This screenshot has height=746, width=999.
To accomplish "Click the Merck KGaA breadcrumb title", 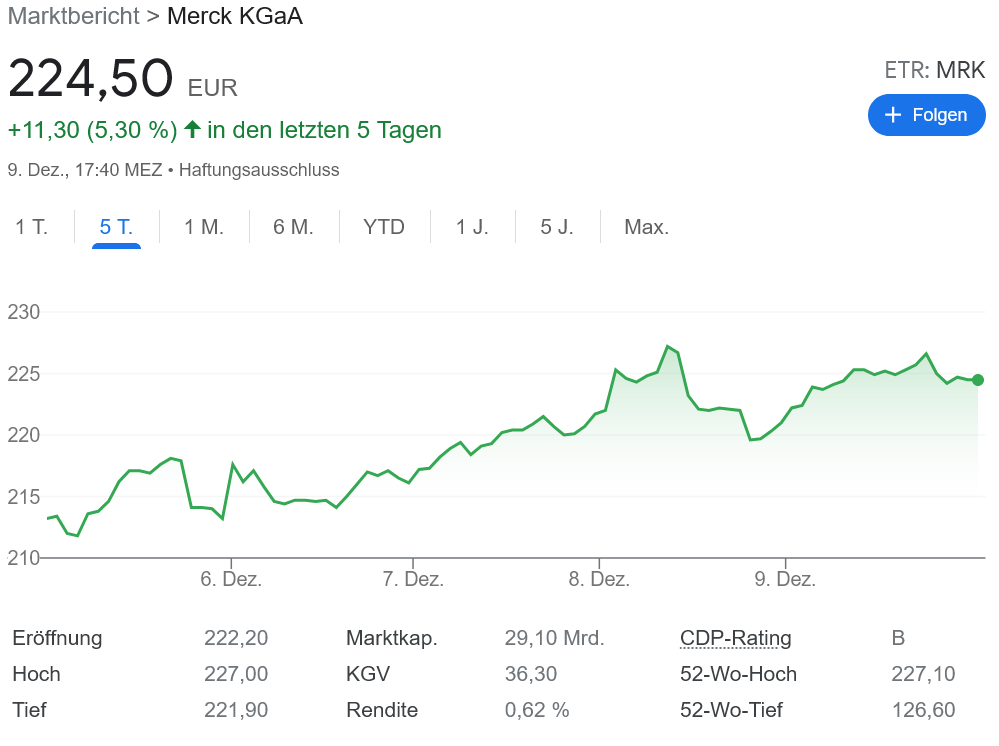I will pyautogui.click(x=235, y=16).
